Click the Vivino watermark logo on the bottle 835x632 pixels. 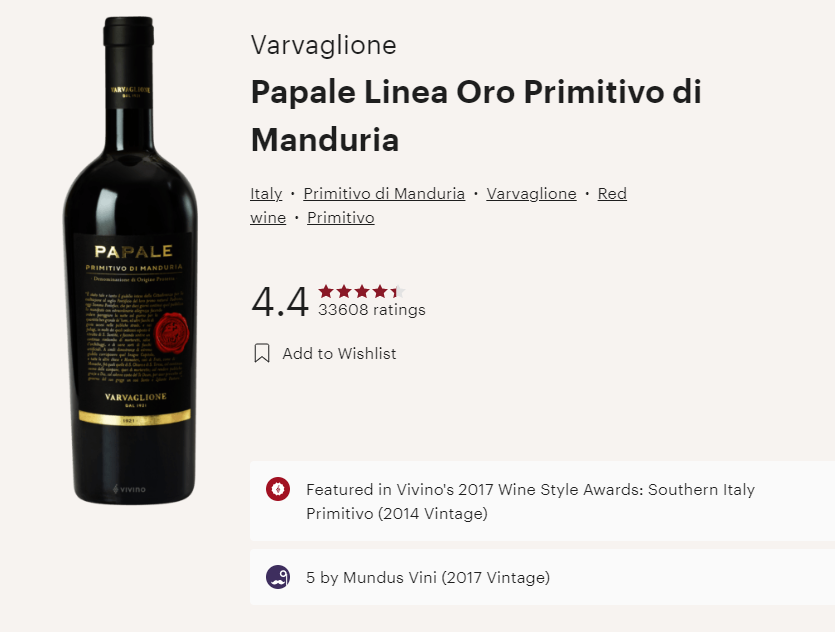pos(129,489)
